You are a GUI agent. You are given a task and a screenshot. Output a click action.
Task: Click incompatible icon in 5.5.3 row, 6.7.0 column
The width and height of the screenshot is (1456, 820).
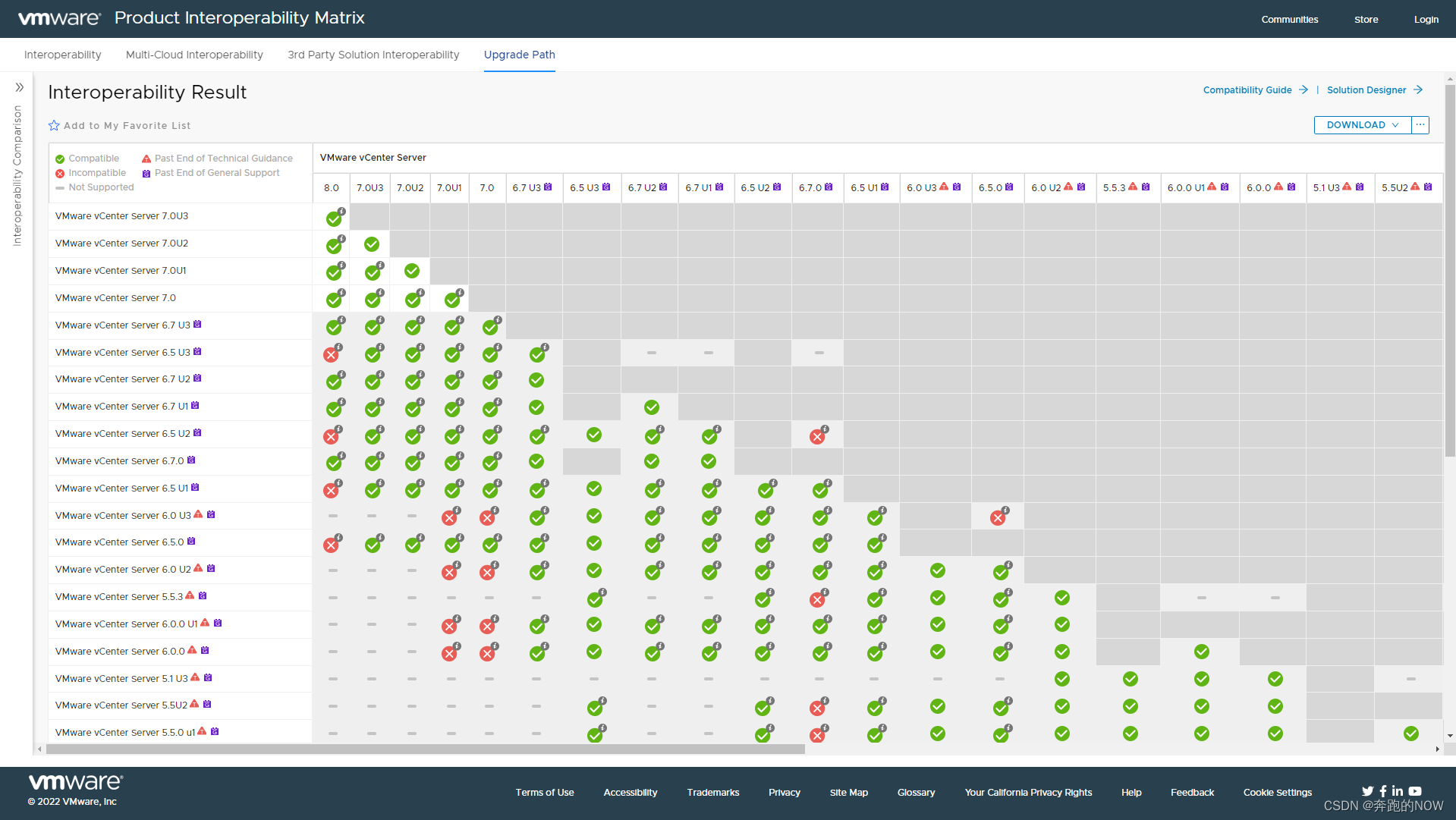(x=817, y=599)
